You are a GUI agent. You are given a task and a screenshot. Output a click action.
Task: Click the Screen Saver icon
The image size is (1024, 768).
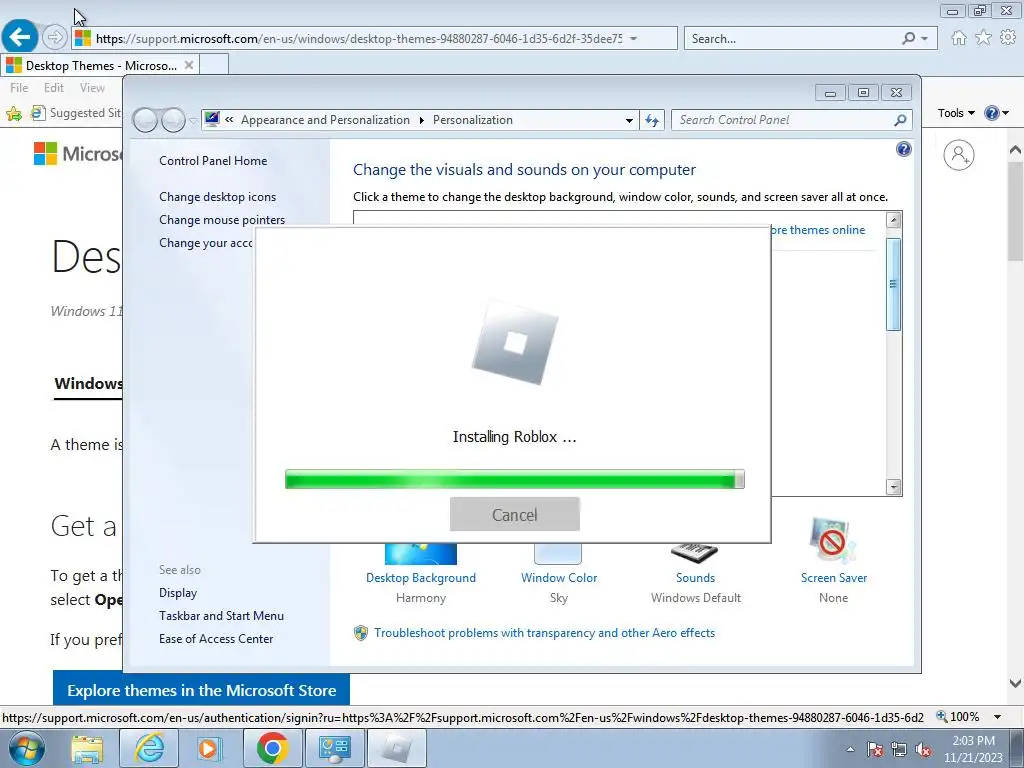pos(832,541)
